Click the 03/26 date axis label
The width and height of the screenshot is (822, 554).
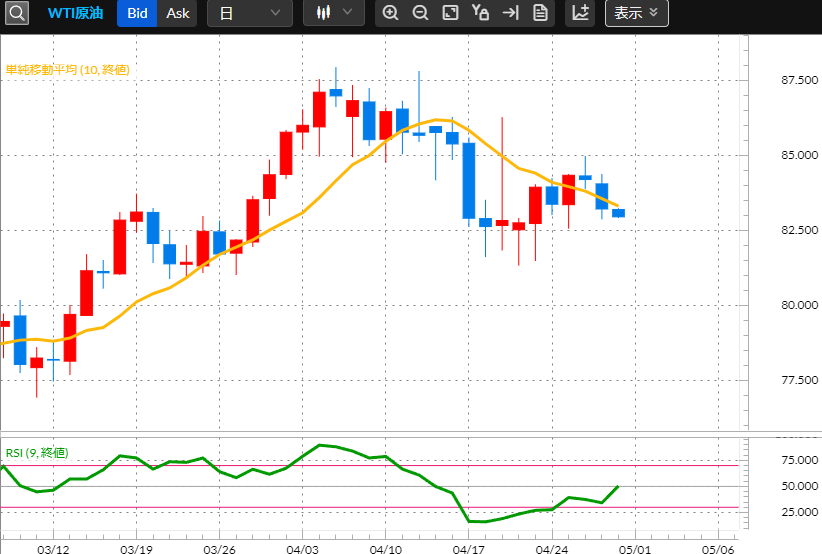[x=219, y=549]
